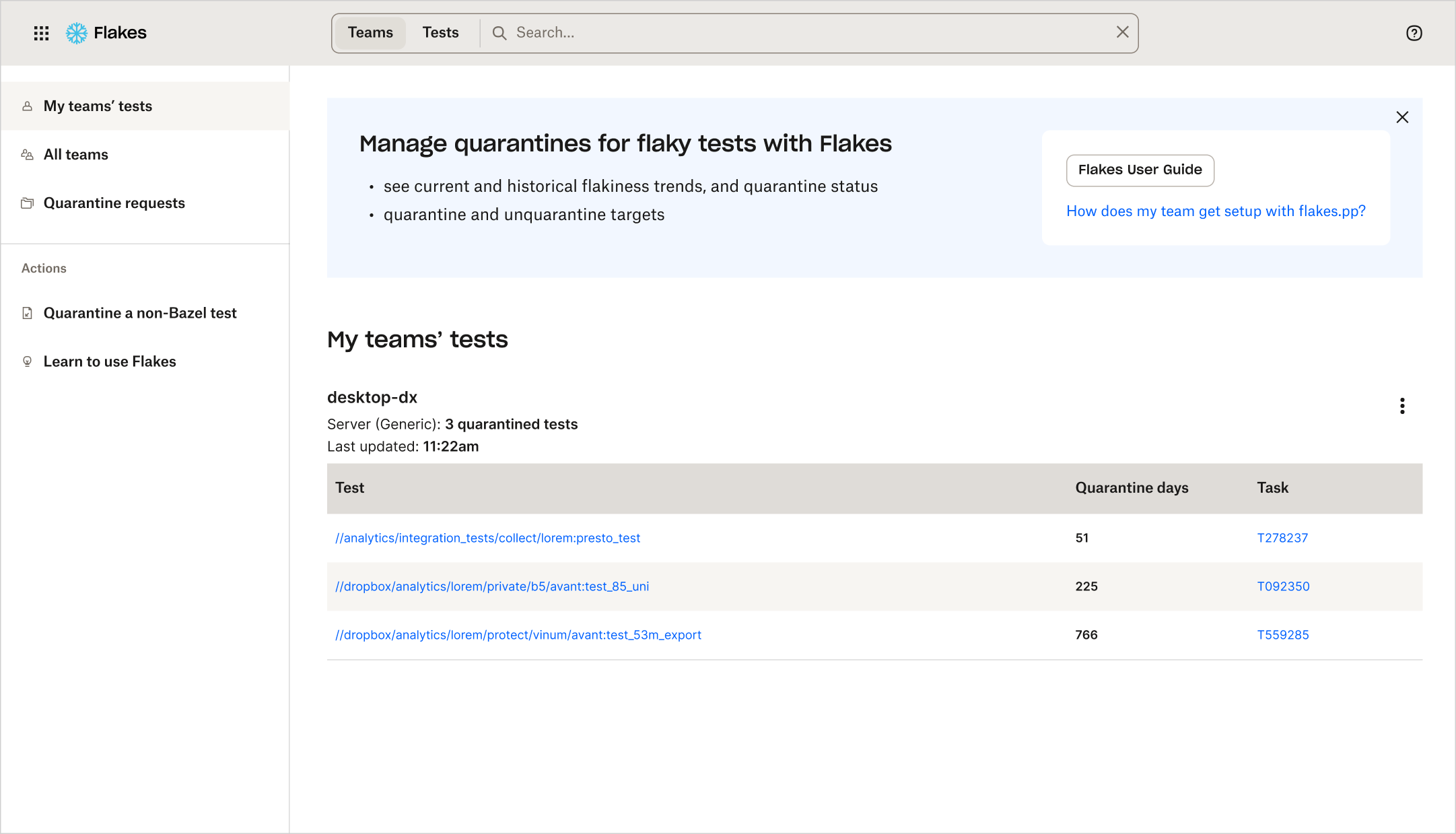Open the app grid launcher icon
Screen dimensions: 1456x834
click(x=41, y=33)
